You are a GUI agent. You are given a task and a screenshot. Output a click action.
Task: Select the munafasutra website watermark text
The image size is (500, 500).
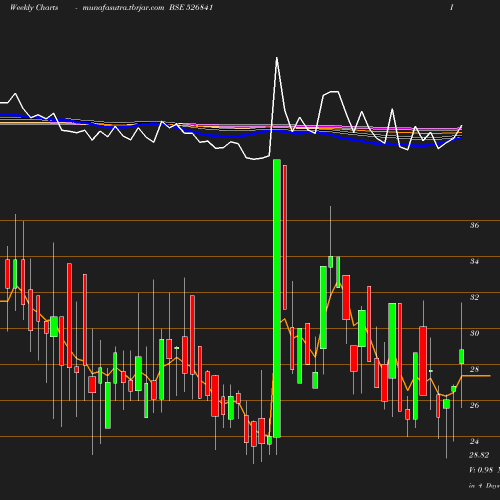[x=123, y=7]
